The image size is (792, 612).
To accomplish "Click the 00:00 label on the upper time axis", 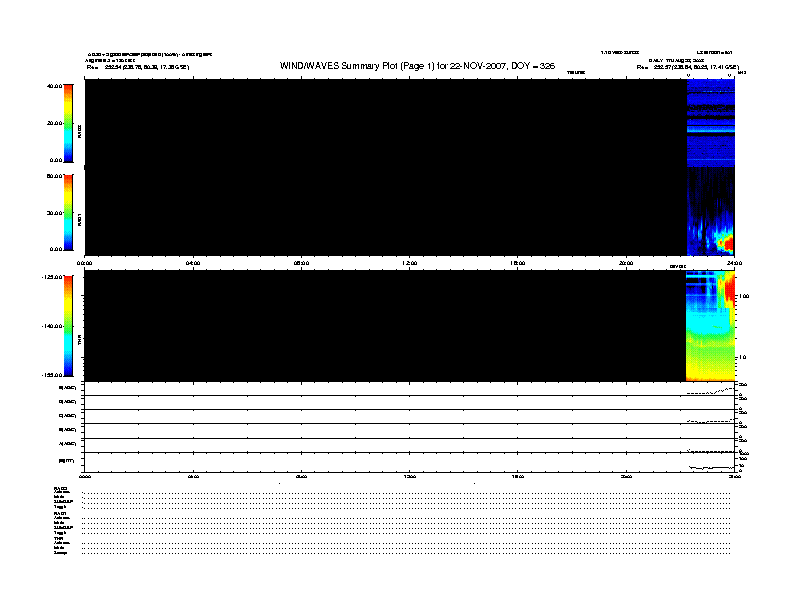I will tap(84, 264).
